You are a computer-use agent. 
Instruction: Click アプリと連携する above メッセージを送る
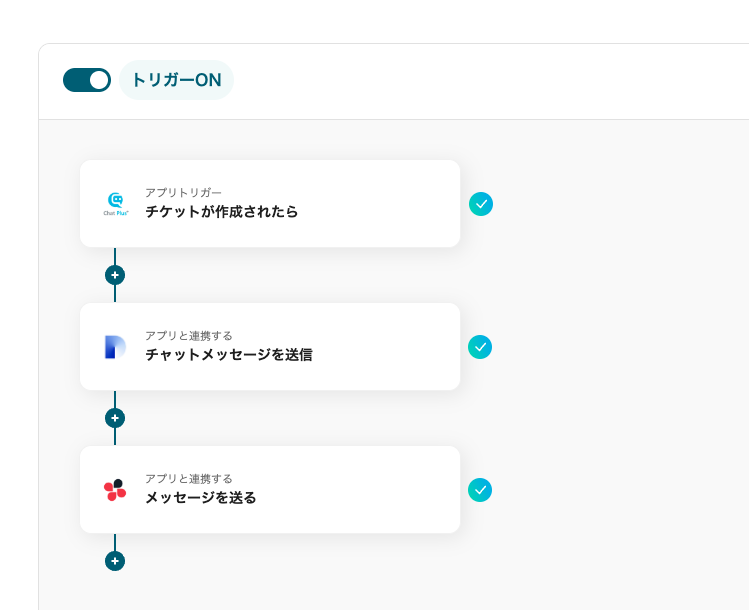coord(189,479)
